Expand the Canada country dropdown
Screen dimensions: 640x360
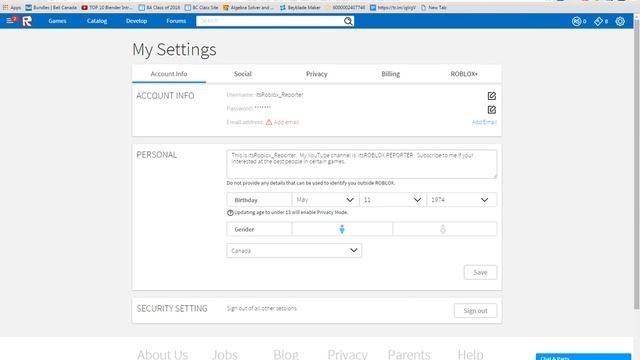[x=294, y=251]
